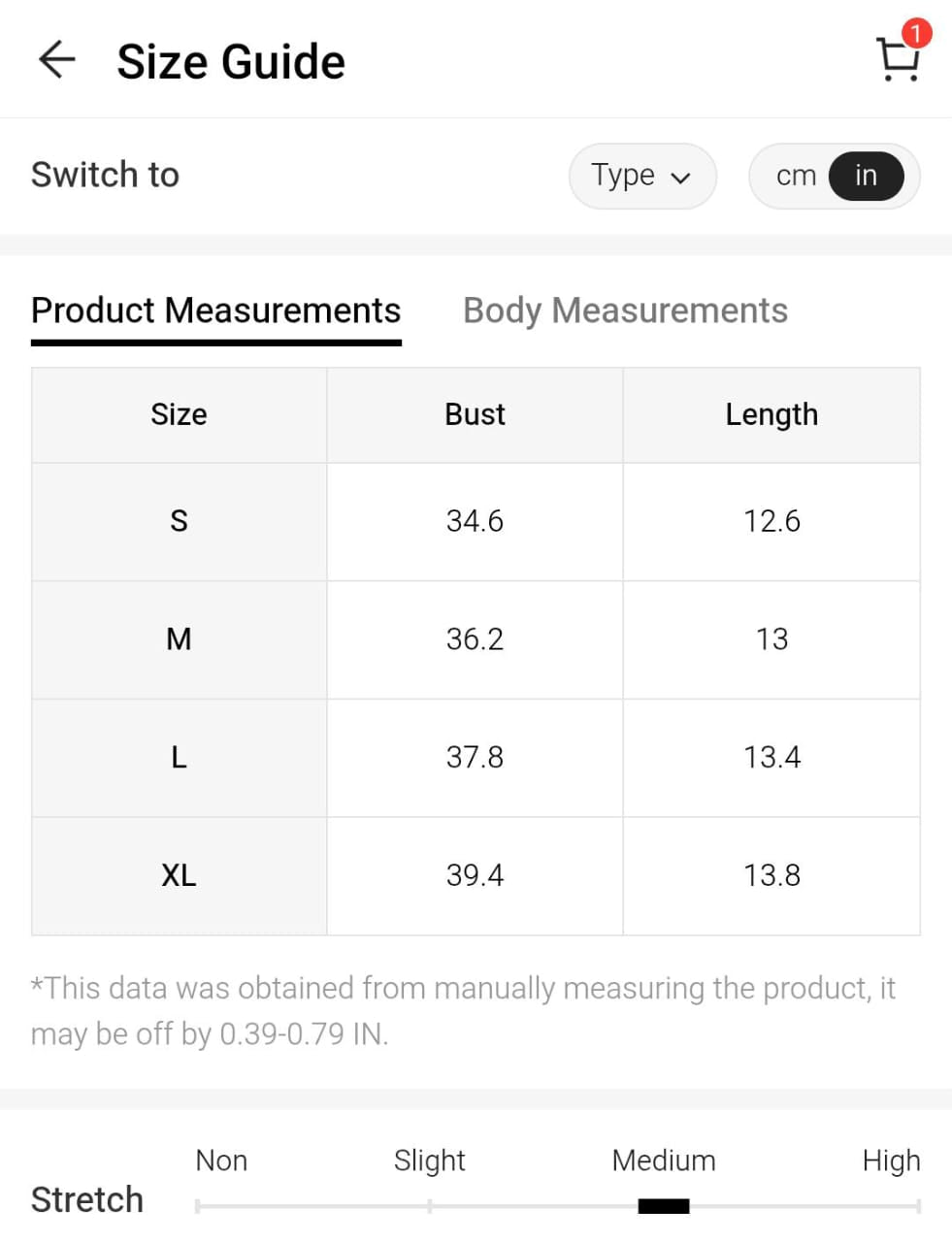This screenshot has width=952, height=1242.
Task: Select Product Measurements tab
Action: click(x=215, y=310)
